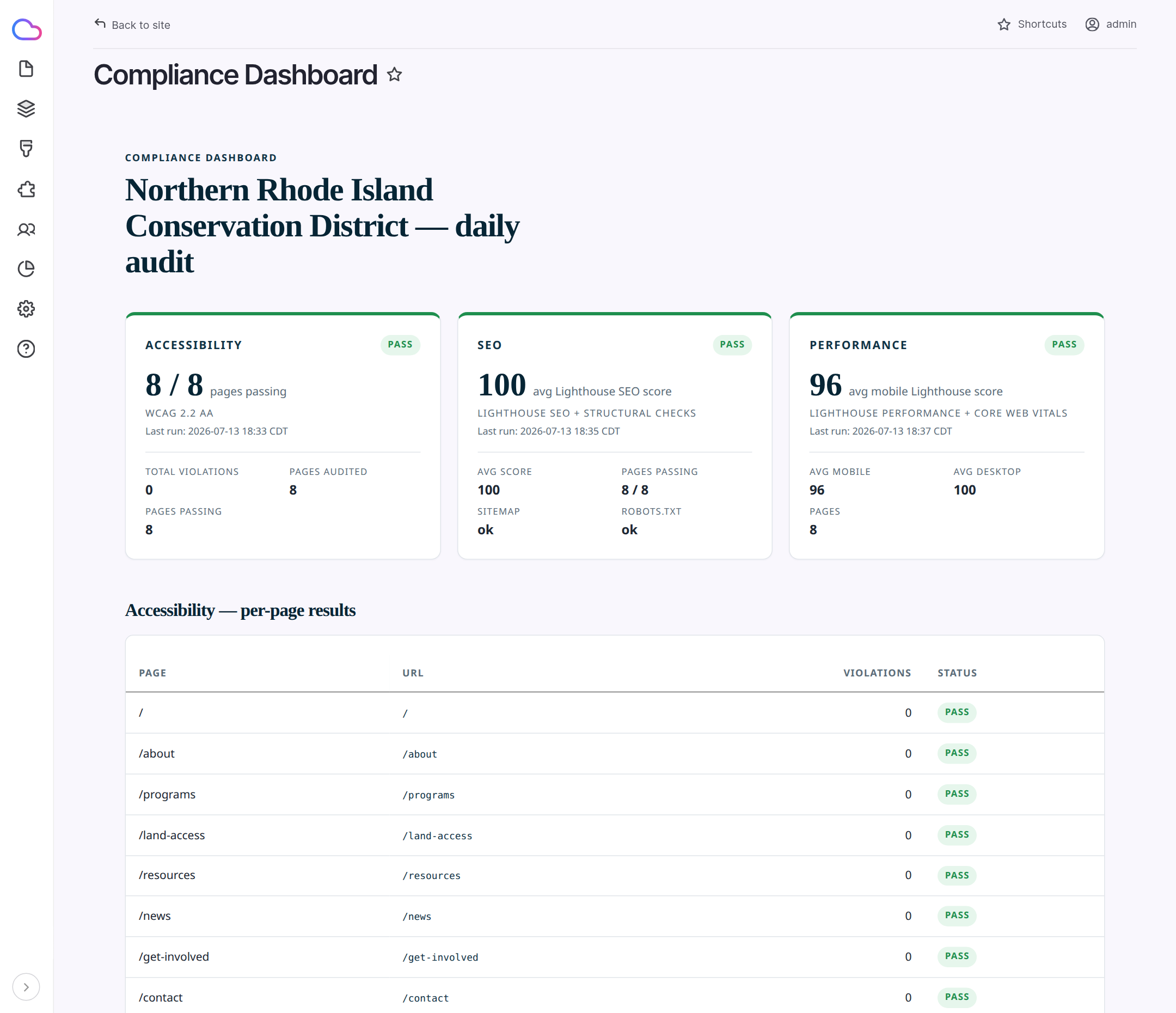Click the PAGES AUDITED label
Screen dimensions: 1176x1013
pos(328,472)
